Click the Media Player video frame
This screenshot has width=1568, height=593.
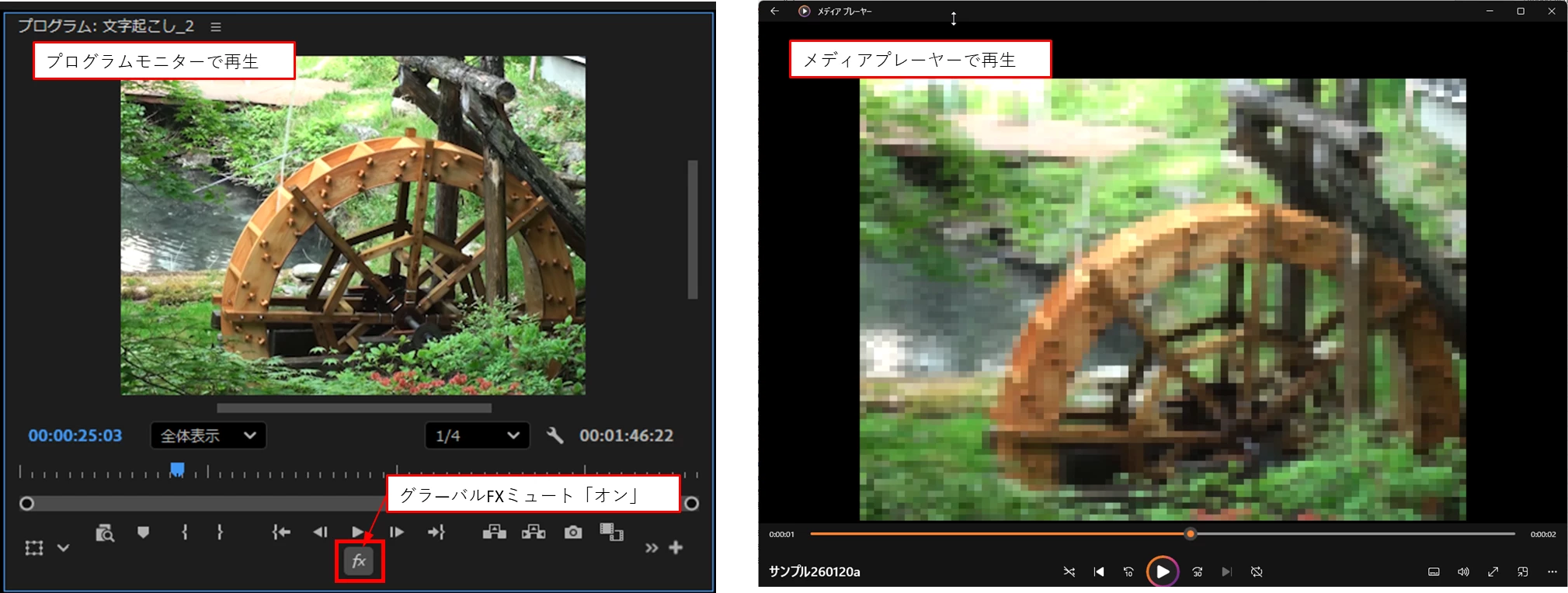pyautogui.click(x=1163, y=299)
